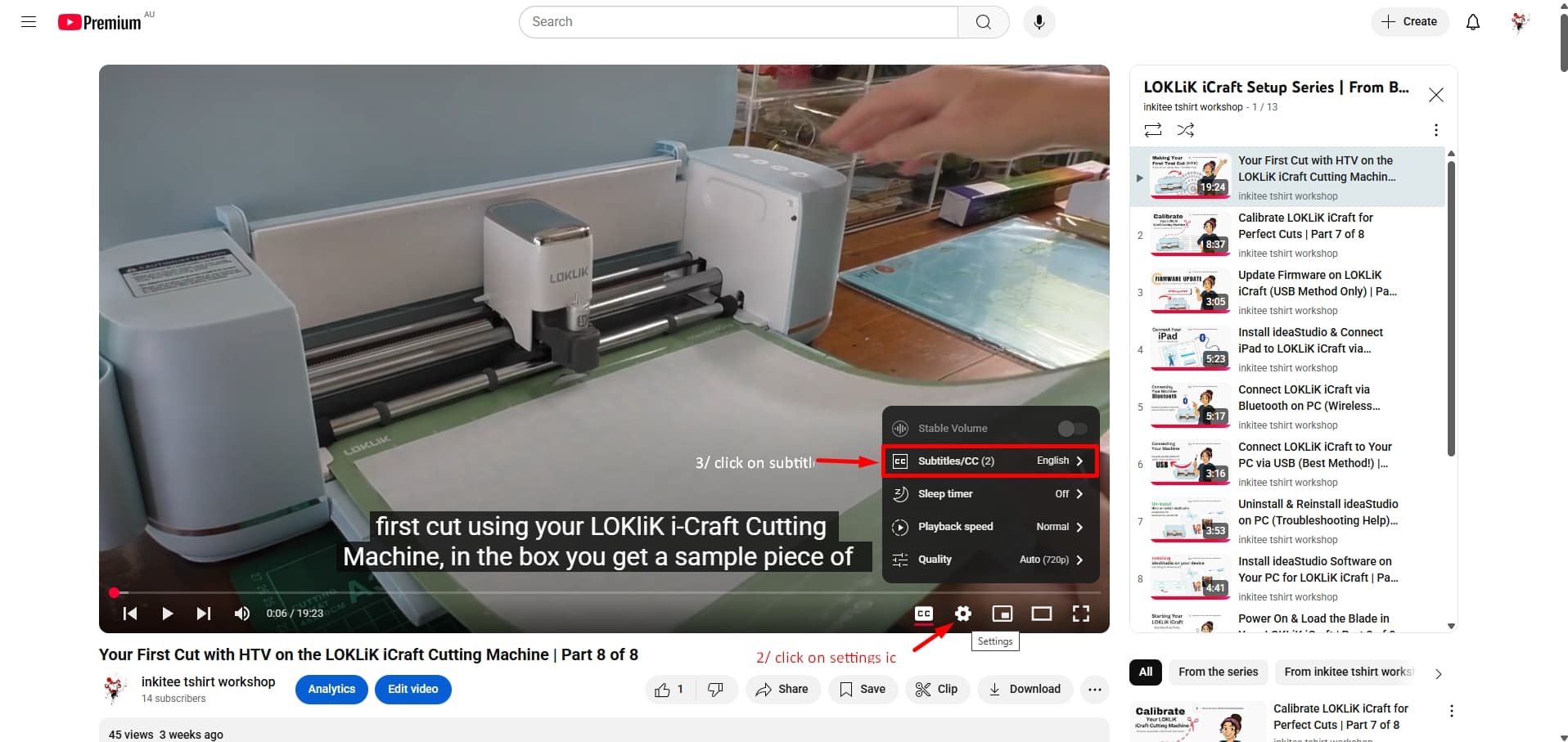Viewport: 1568px width, 742px height.
Task: Create a Clip of the video
Action: (x=936, y=690)
